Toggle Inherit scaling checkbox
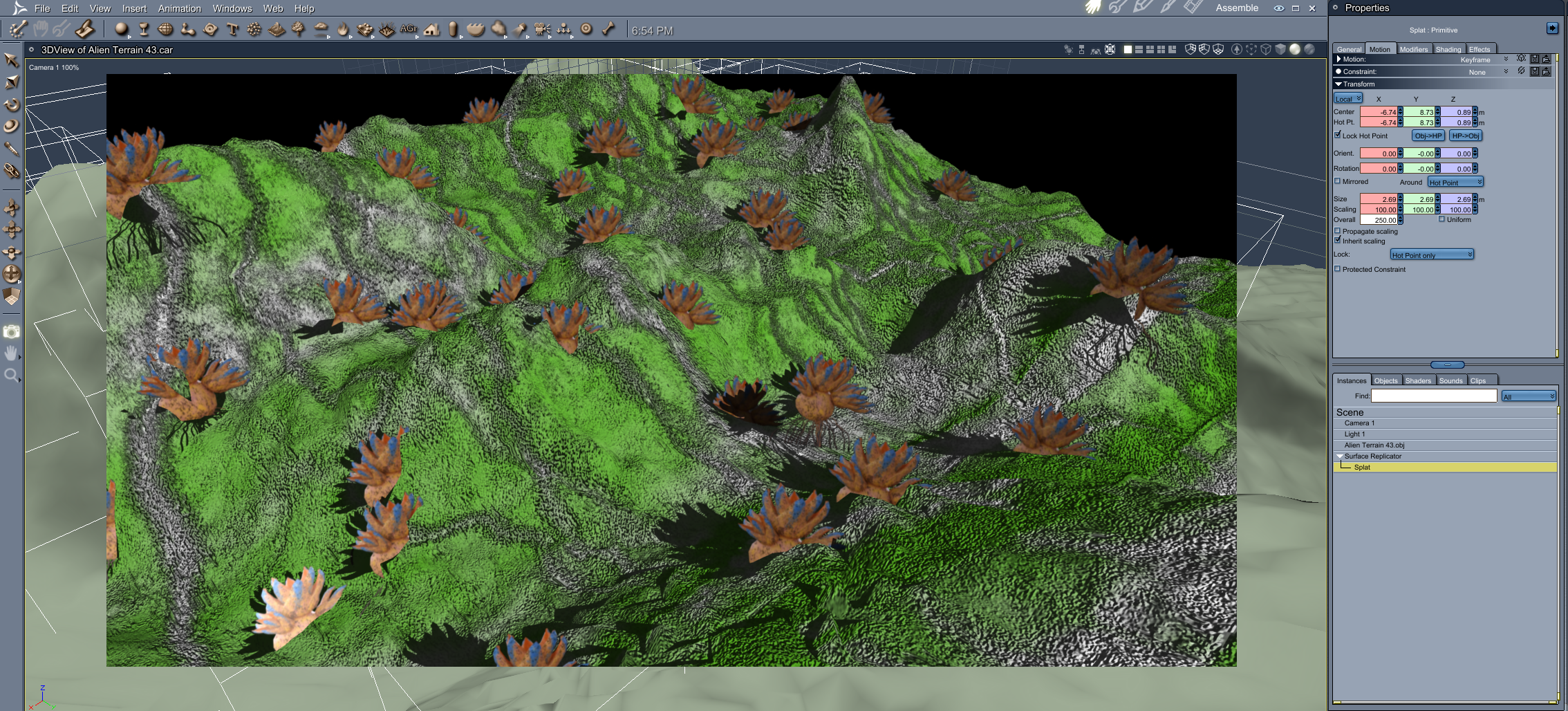 (x=1337, y=241)
